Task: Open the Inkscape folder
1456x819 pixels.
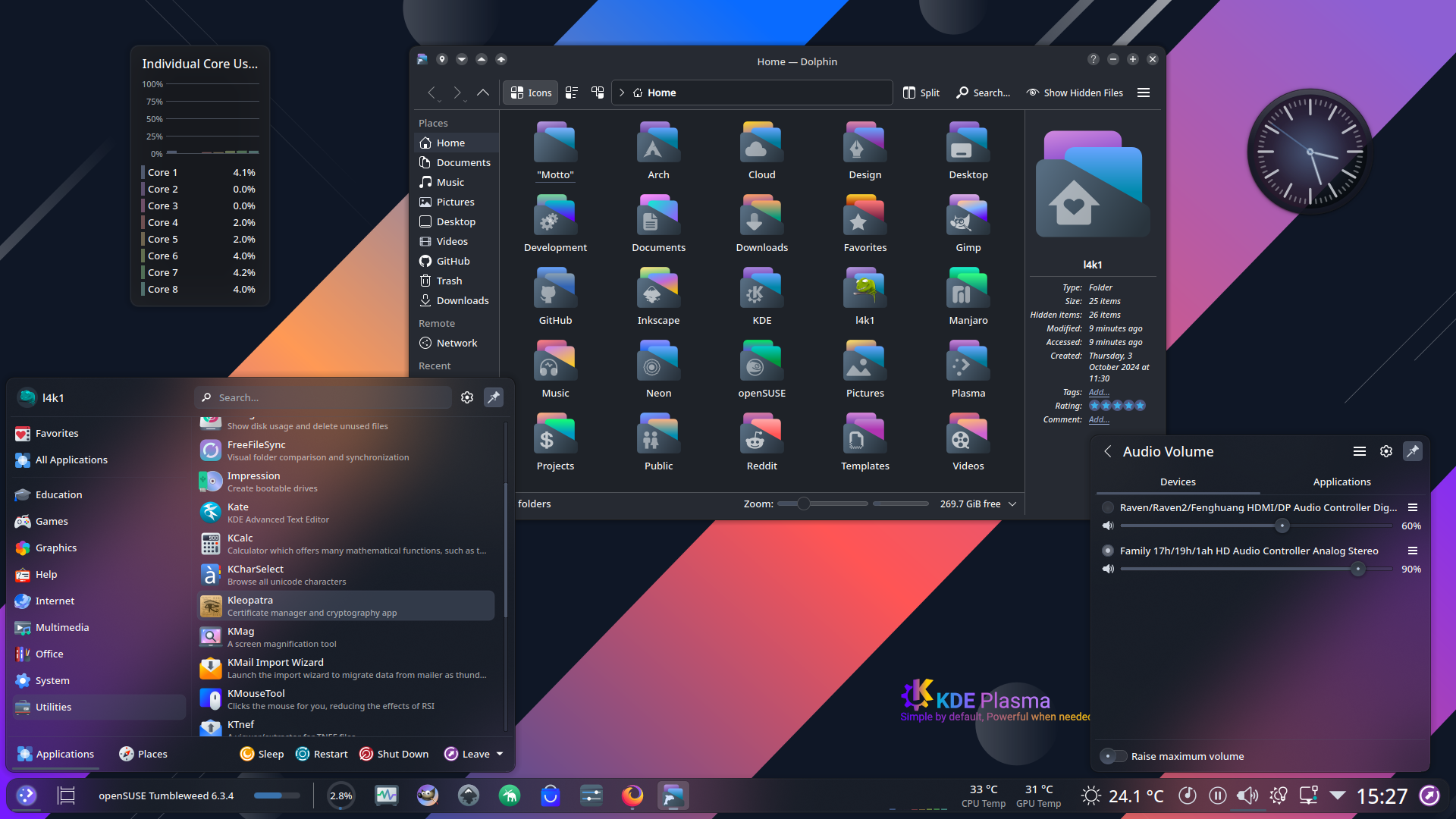Action: pyautogui.click(x=658, y=297)
